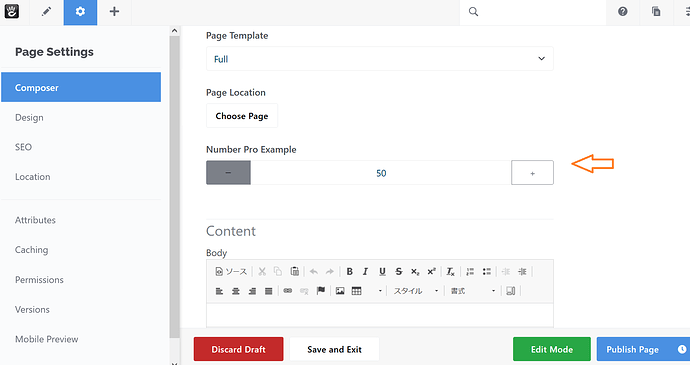Click inside the Body editor text area
This screenshot has height=365, width=690.
click(380, 315)
